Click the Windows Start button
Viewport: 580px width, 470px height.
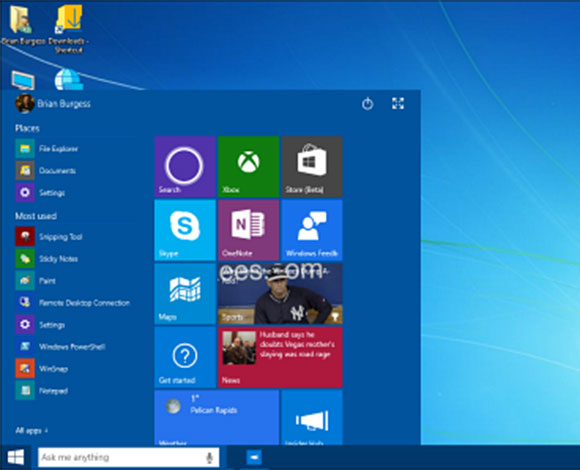[16, 457]
